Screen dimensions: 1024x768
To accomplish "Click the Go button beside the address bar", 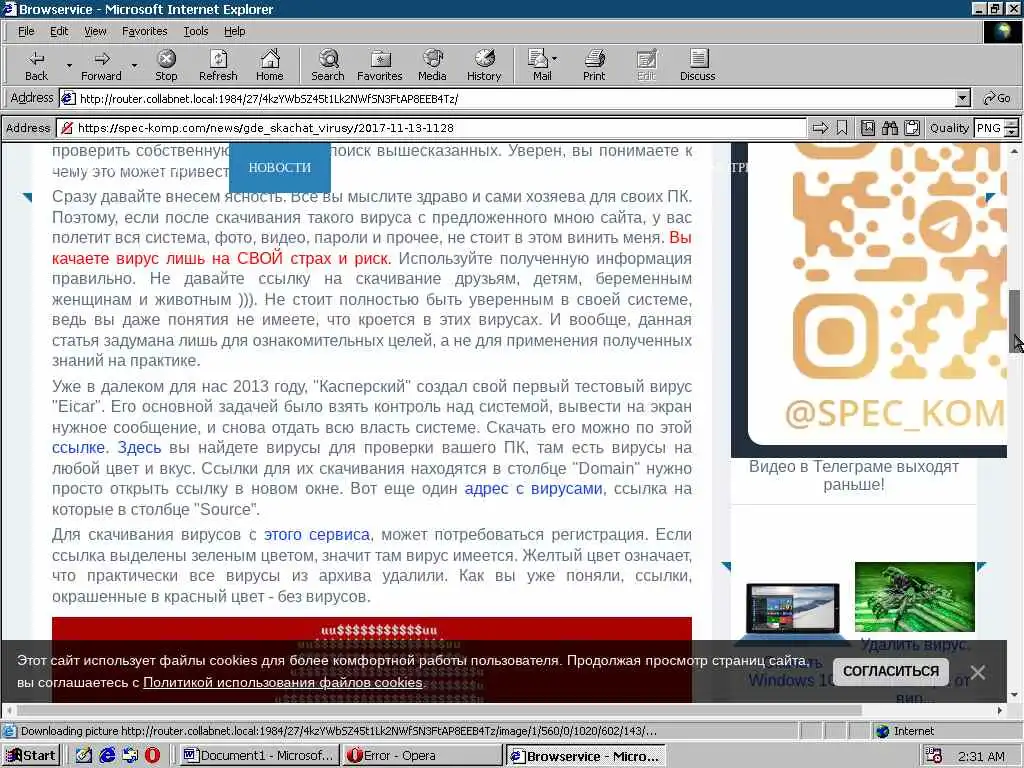I will coord(997,99).
